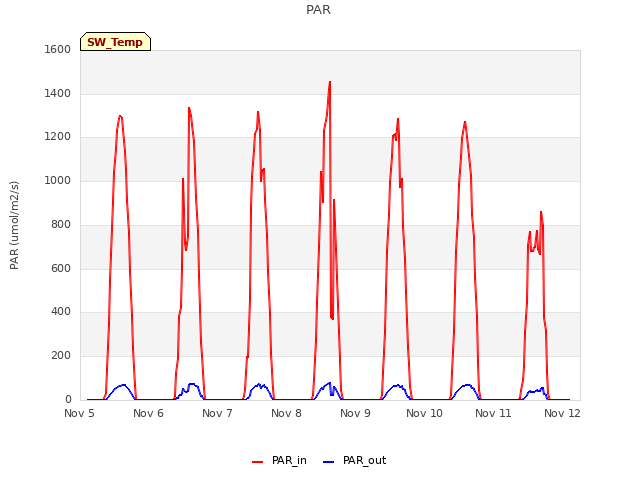Image resolution: width=640 pixels, height=480 pixels.
Task: Click the 400 y-axis tick label
Action: [61, 312]
